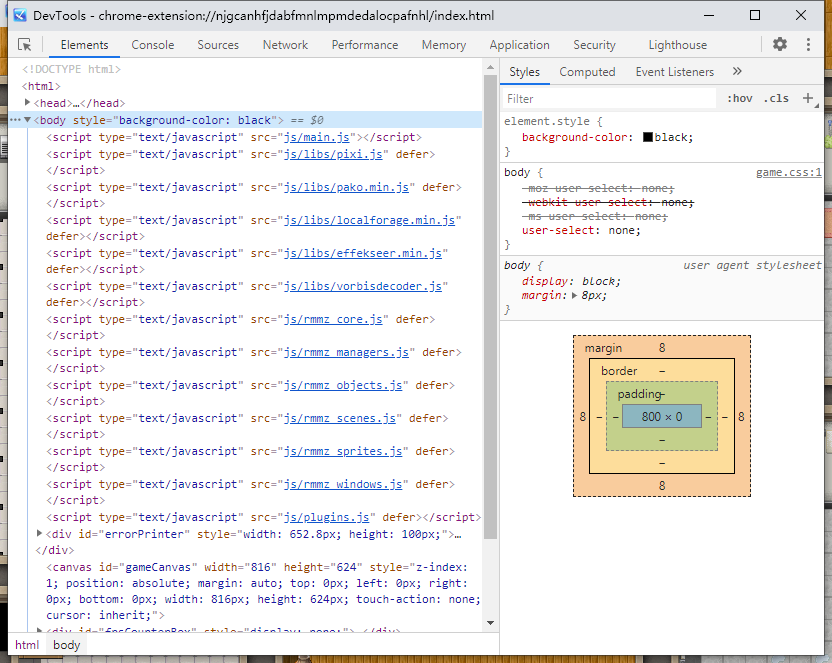Click the black background-color swatch
This screenshot has width=832, height=663.
(x=647, y=137)
